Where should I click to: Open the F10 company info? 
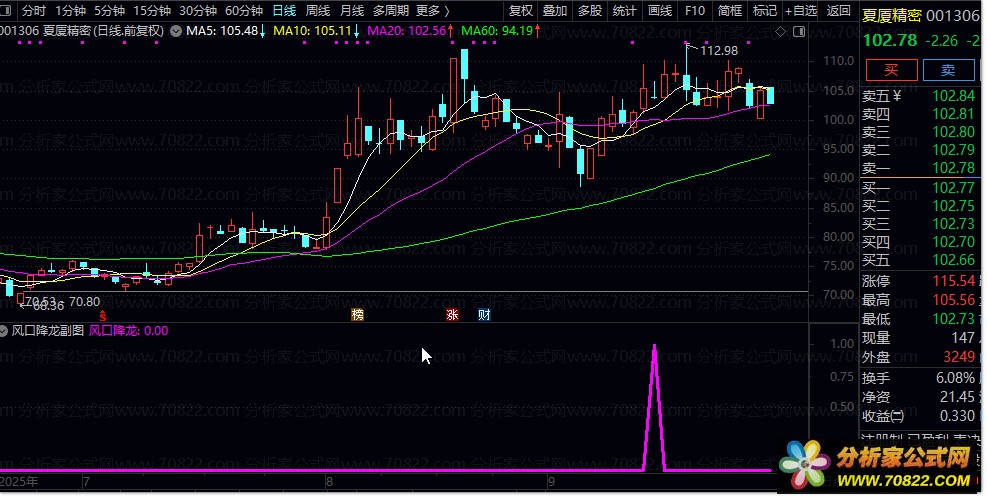[x=694, y=11]
